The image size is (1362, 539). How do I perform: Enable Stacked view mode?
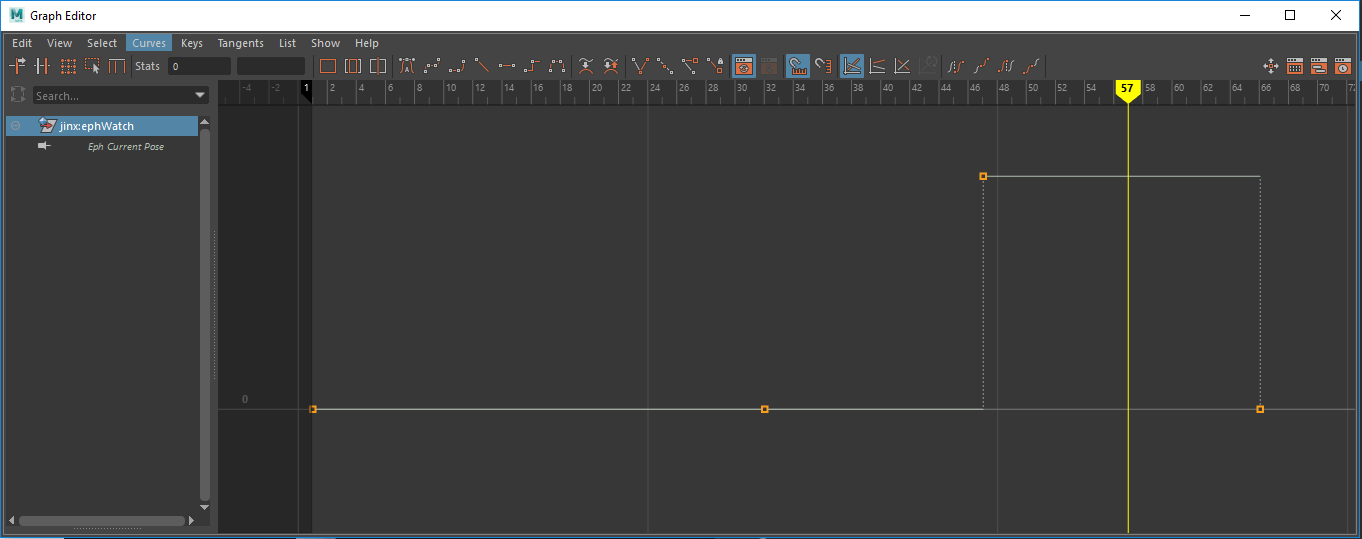tap(877, 66)
